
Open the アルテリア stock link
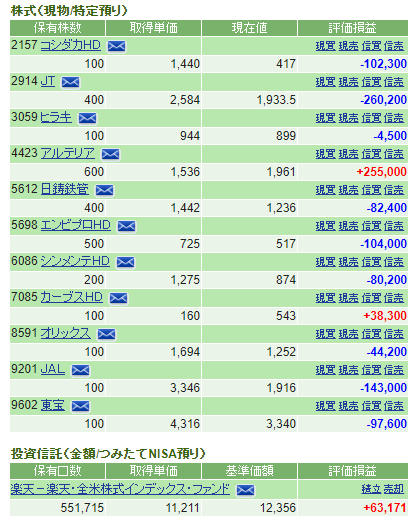pyautogui.click(x=68, y=153)
